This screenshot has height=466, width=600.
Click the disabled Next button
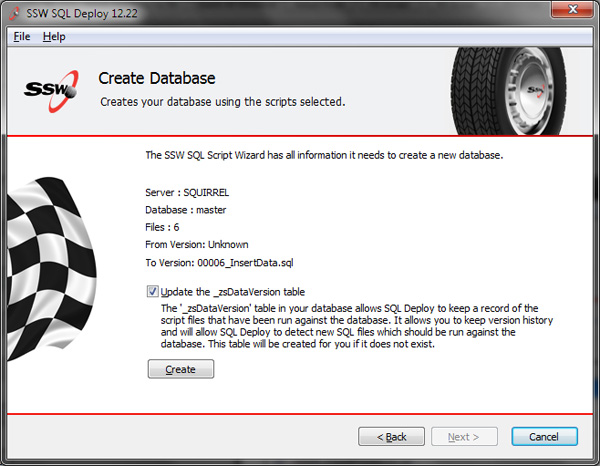[x=464, y=437]
